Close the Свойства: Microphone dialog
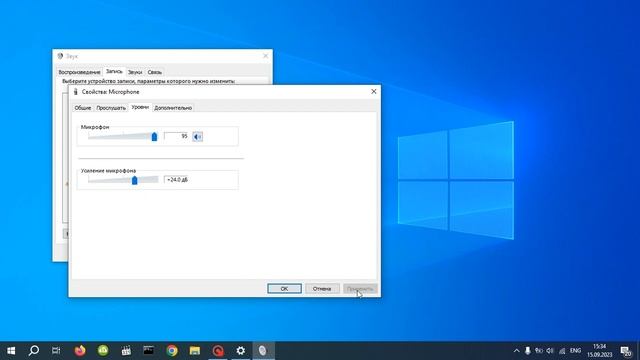This screenshot has width=640, height=360. pos(373,92)
